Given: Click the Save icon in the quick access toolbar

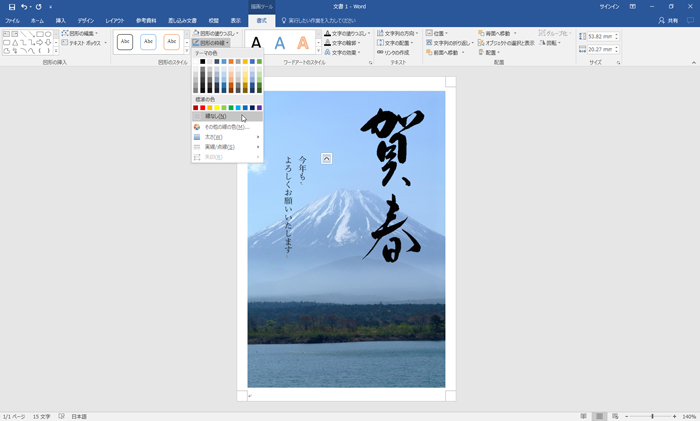Looking at the screenshot, I should click(x=11, y=7).
